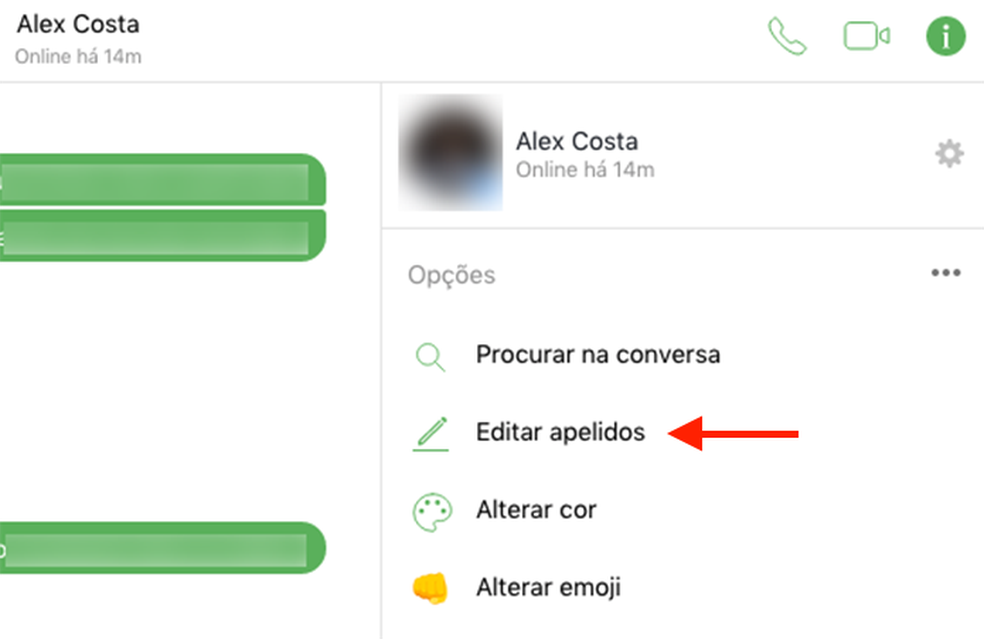The height and width of the screenshot is (639, 984).
Task: Click Alterar cor to change chat color
Action: click(537, 509)
